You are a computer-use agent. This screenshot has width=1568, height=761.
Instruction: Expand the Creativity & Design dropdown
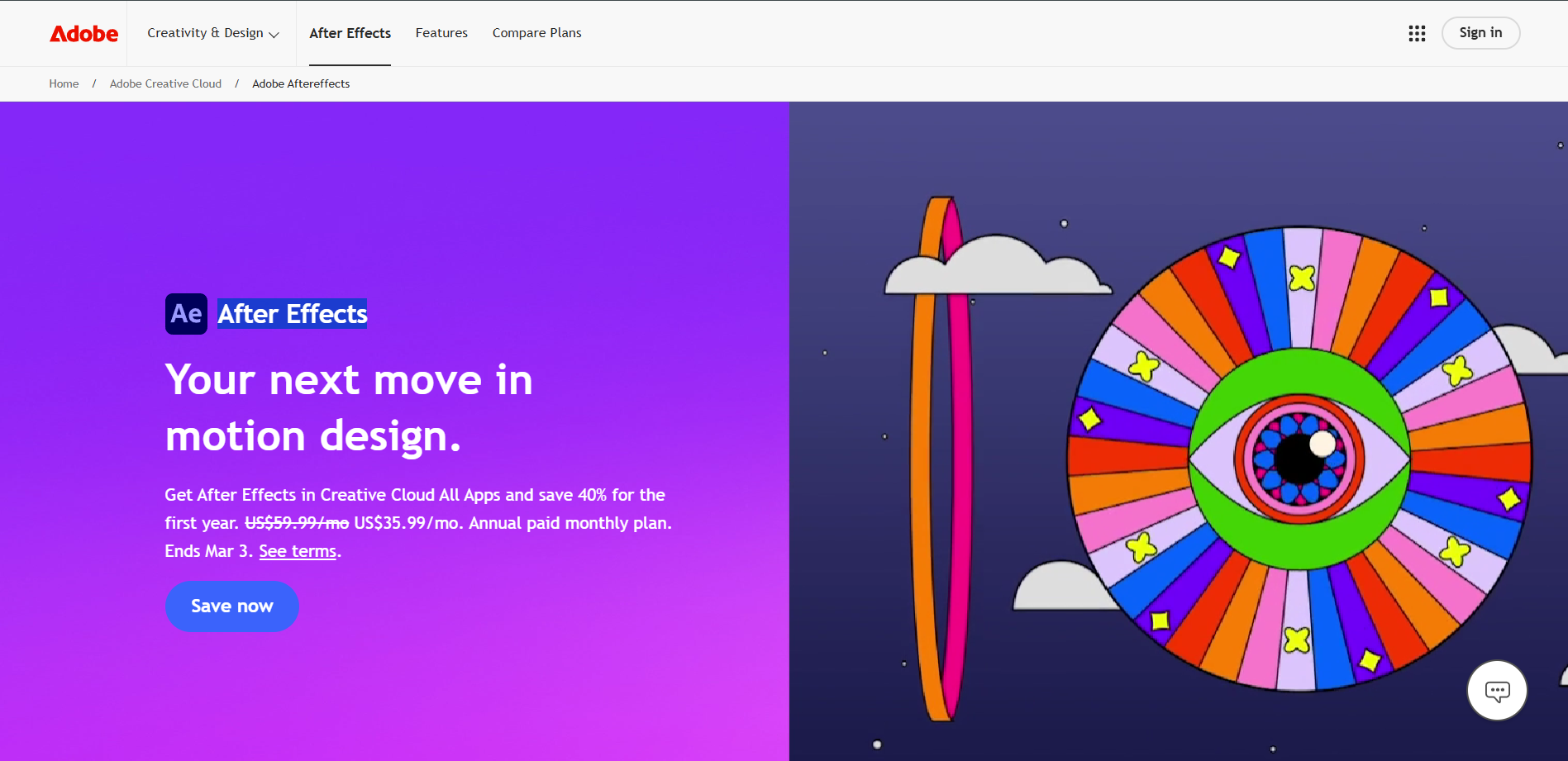(x=212, y=33)
